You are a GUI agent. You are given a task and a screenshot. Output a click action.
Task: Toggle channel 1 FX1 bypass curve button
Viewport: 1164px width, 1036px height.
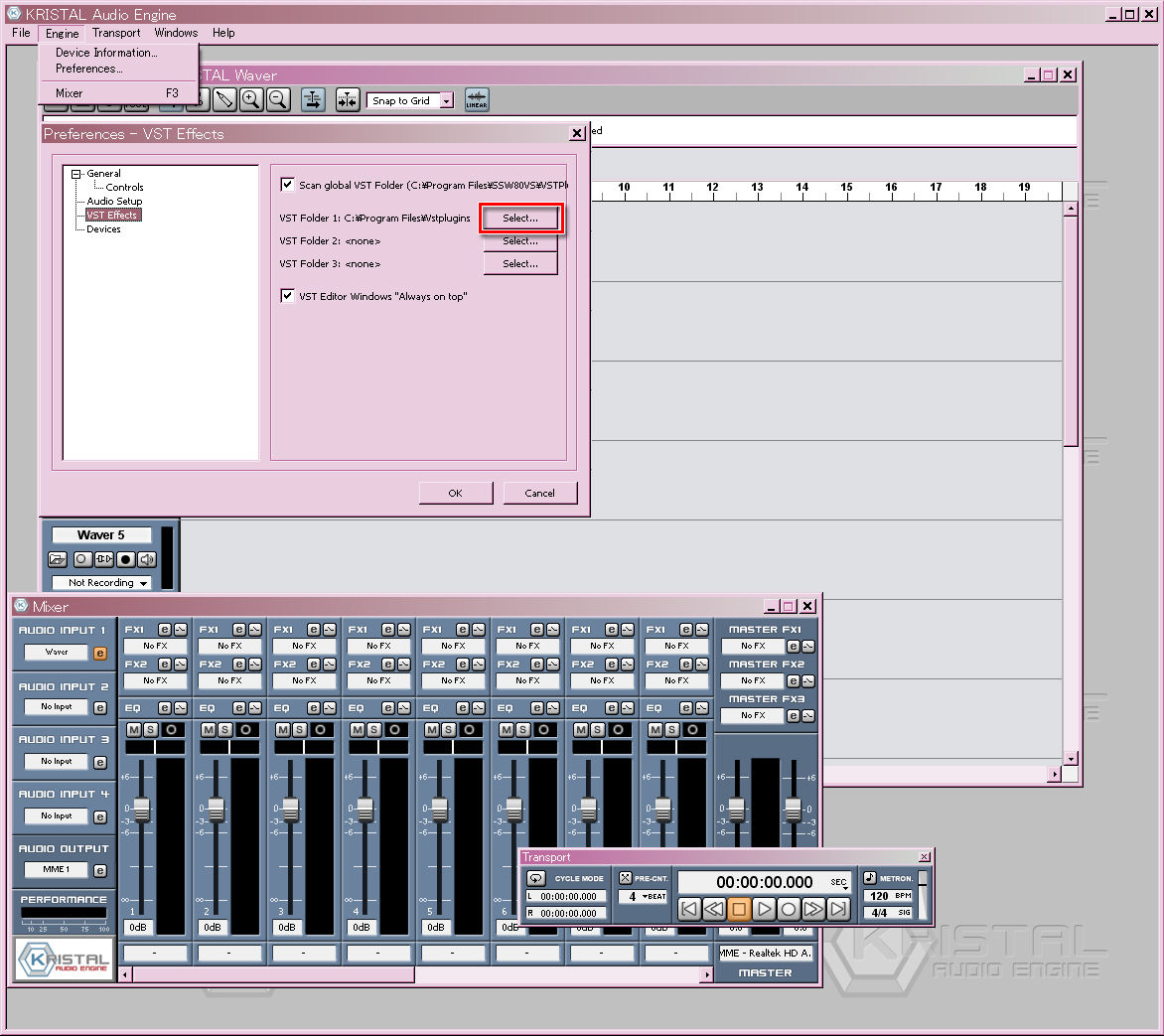coord(181,630)
